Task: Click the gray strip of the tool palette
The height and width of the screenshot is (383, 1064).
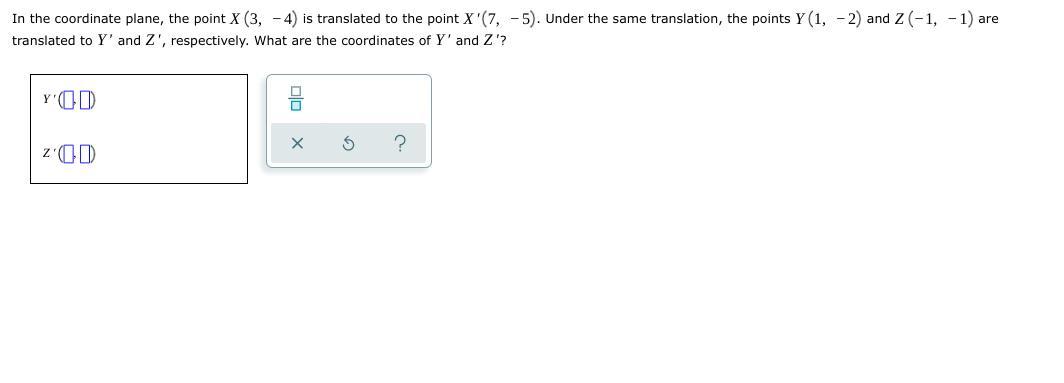Action: (348, 143)
